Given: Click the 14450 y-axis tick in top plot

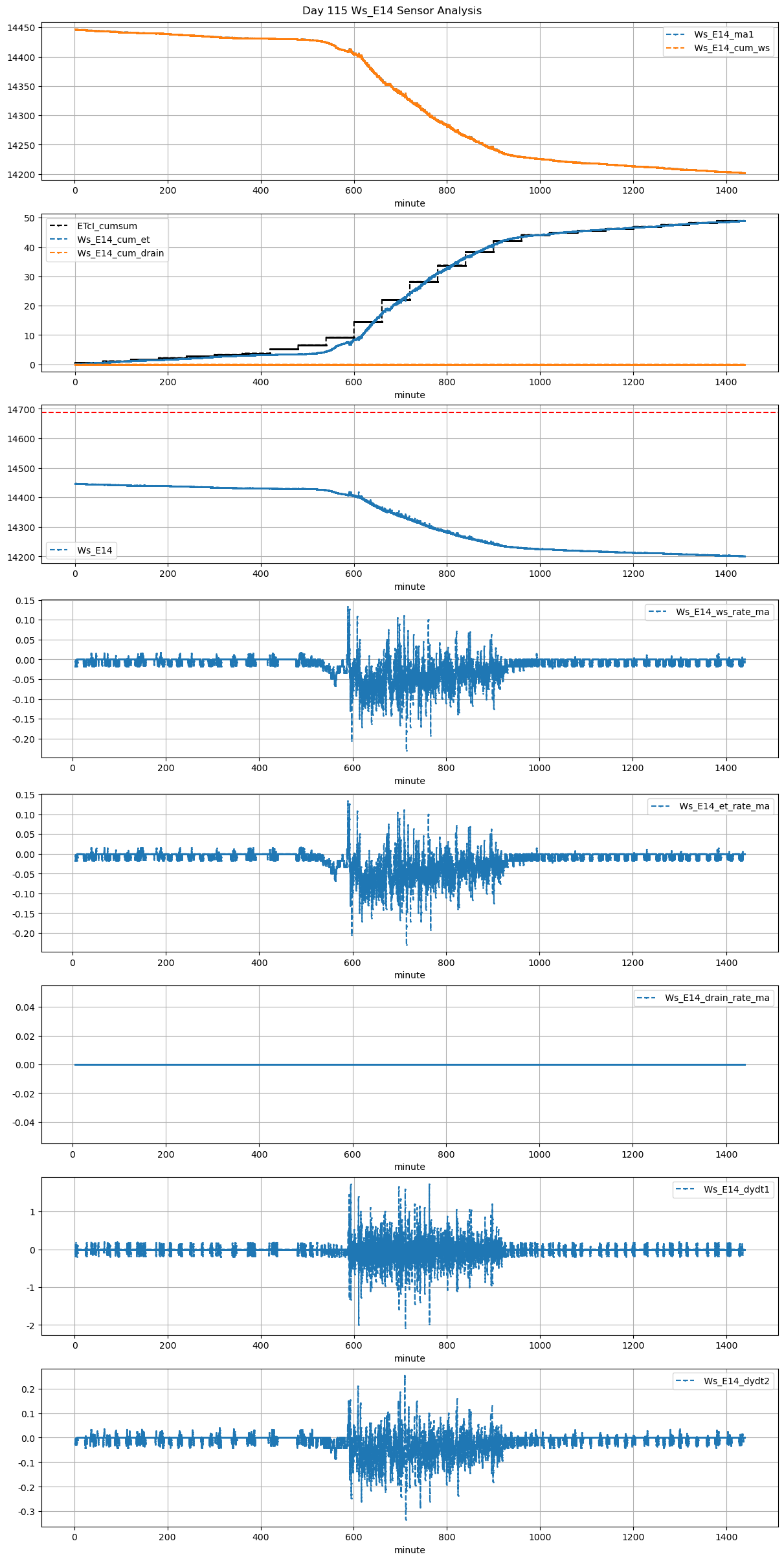Looking at the screenshot, I should (x=21, y=28).
